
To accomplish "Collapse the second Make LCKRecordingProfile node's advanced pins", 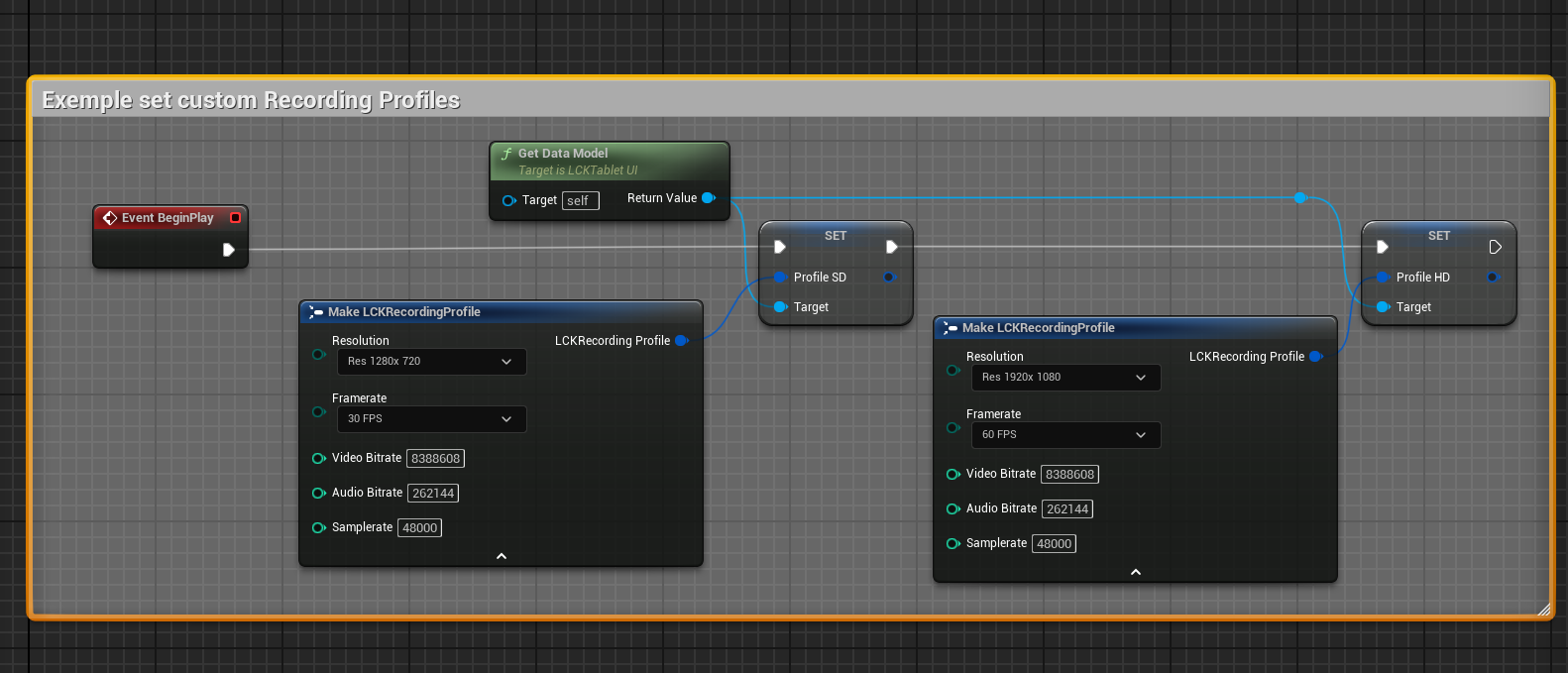I will (1136, 572).
